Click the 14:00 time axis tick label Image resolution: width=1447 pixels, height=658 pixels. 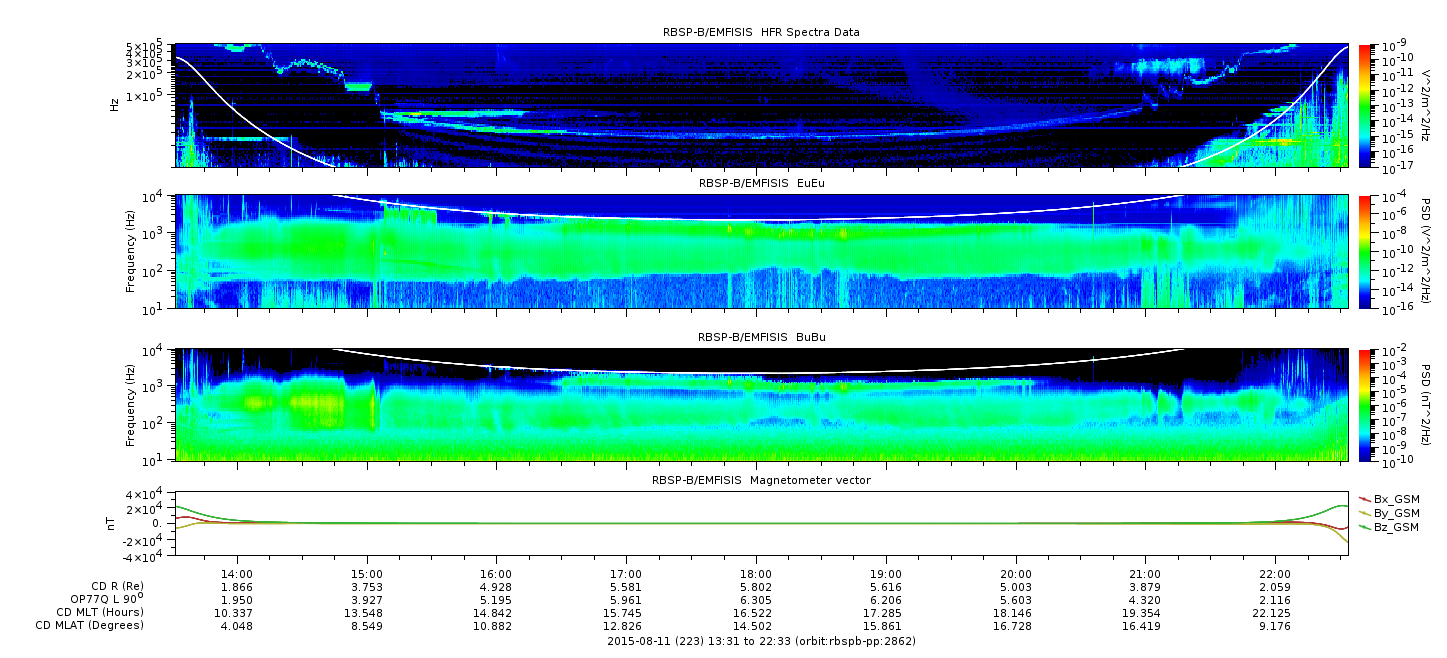point(237,576)
